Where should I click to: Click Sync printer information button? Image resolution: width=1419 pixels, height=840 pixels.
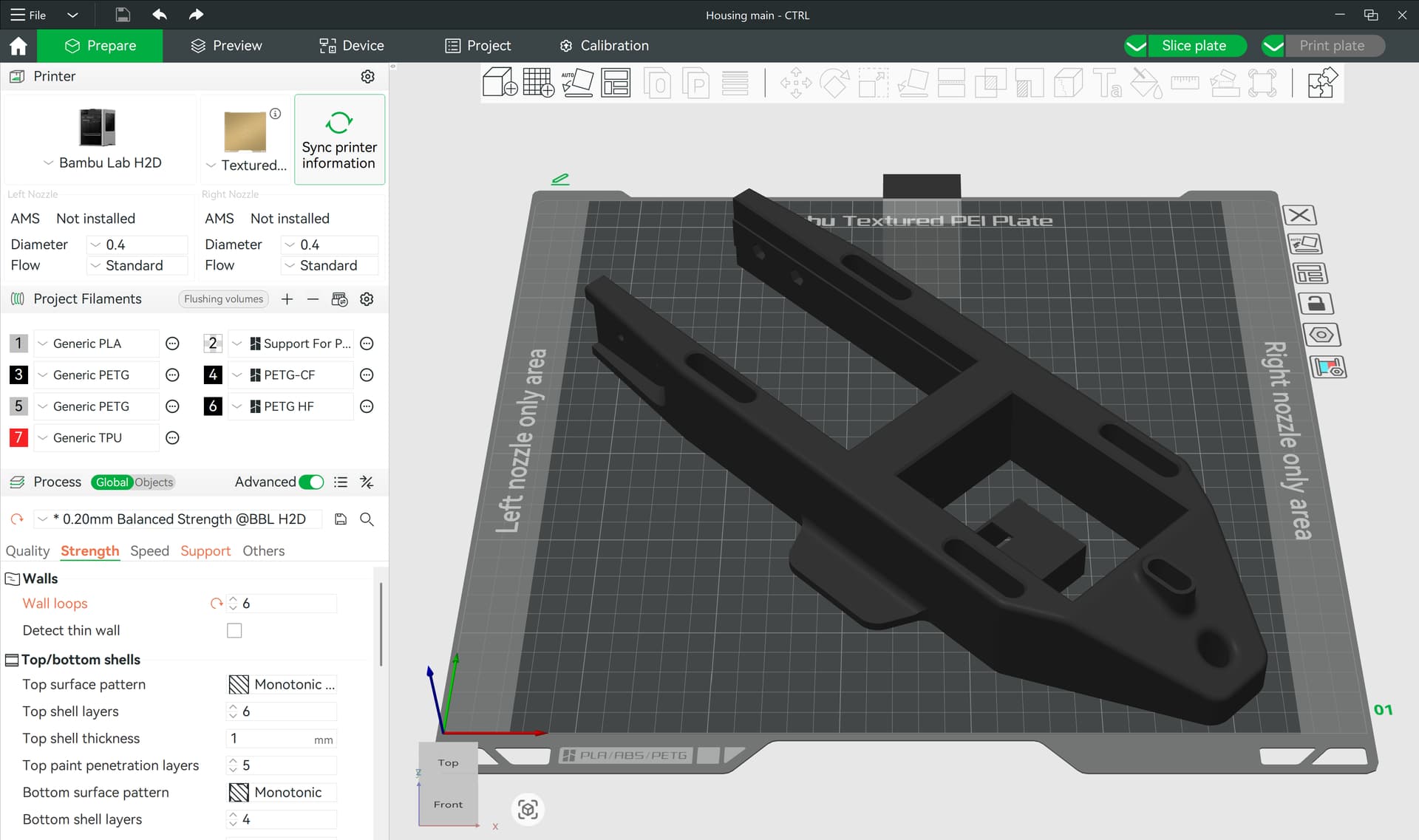pyautogui.click(x=339, y=140)
